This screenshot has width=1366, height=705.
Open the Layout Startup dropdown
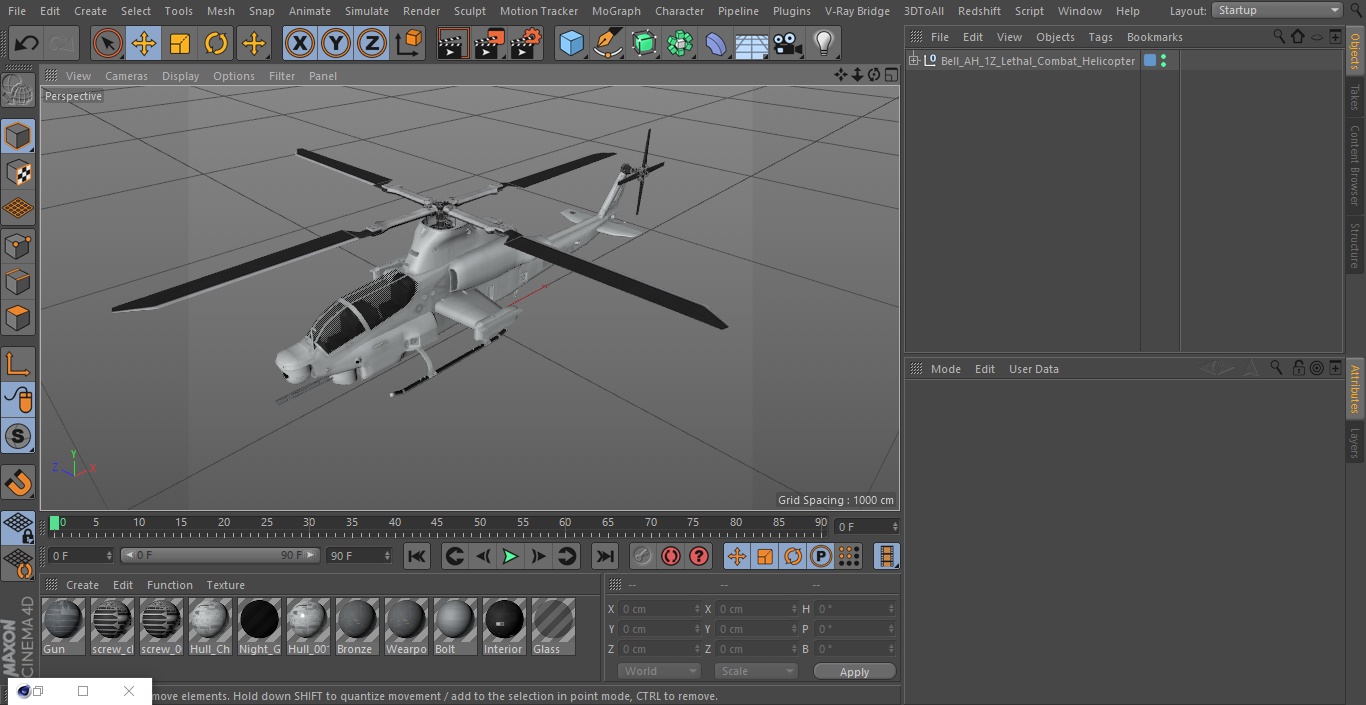pyautogui.click(x=1277, y=10)
